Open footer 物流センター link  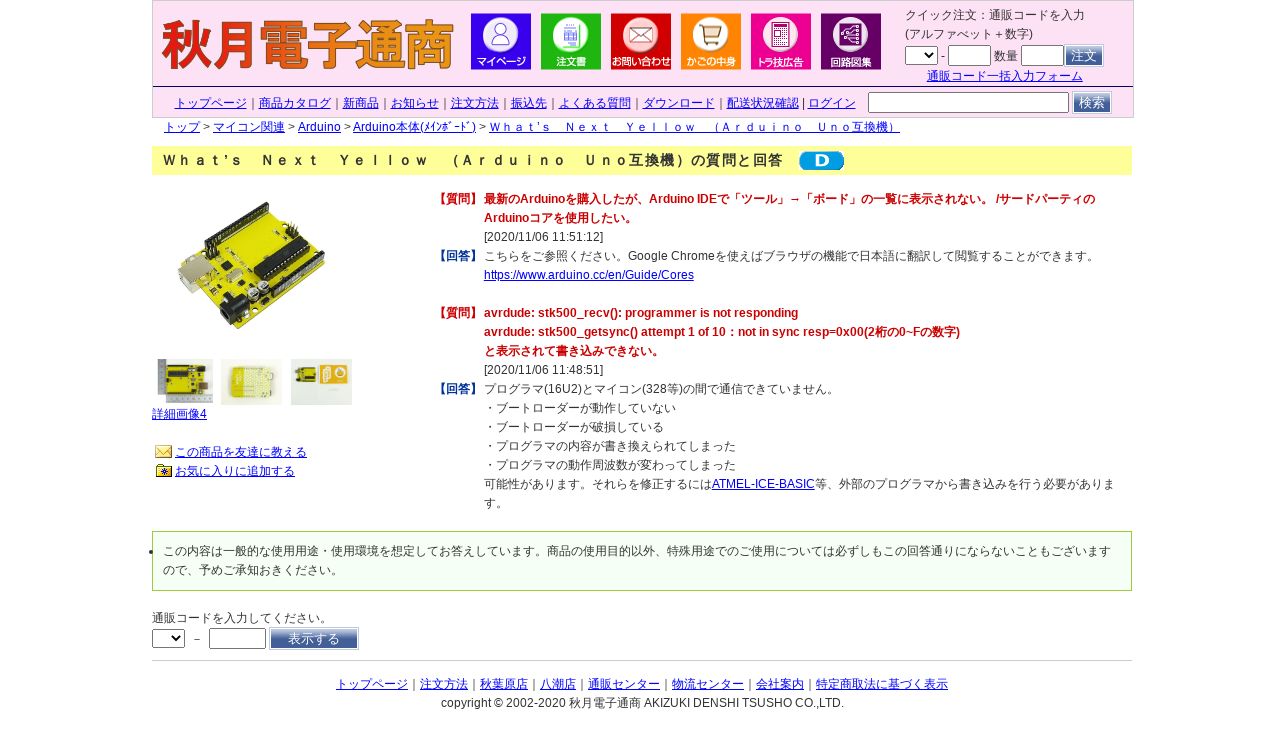(x=708, y=684)
